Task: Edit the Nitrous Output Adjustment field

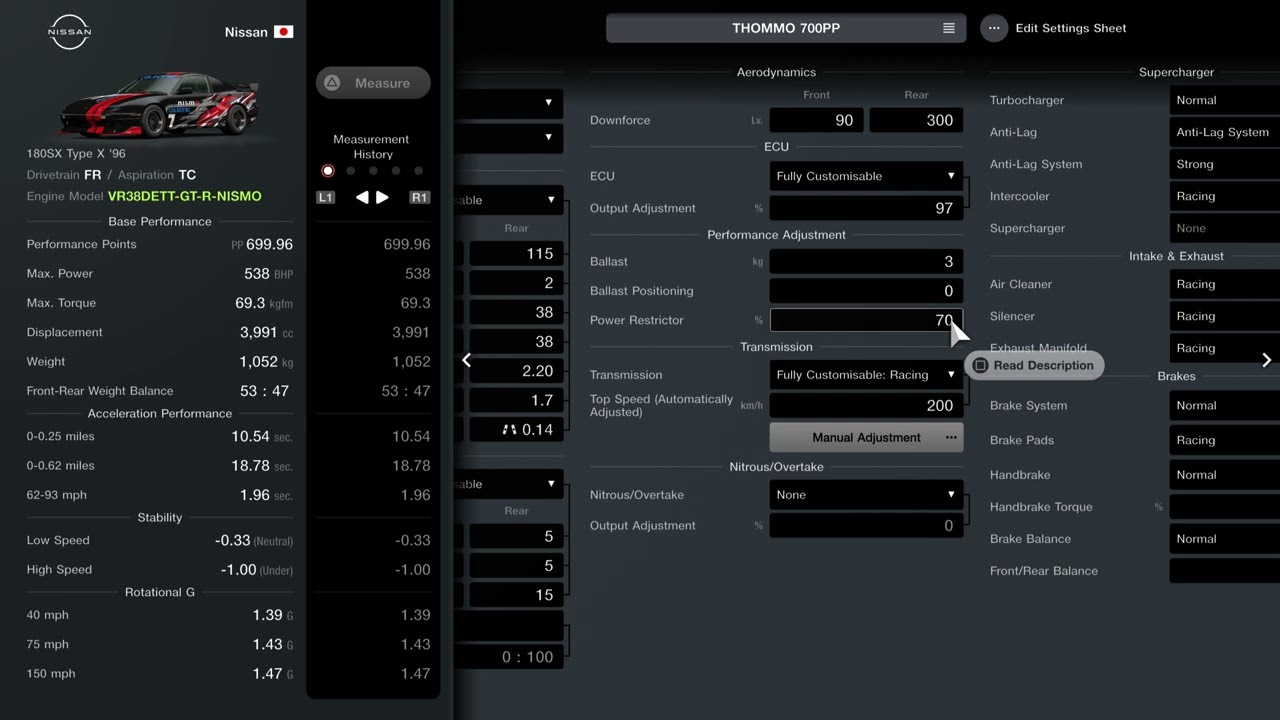Action: click(x=866, y=526)
